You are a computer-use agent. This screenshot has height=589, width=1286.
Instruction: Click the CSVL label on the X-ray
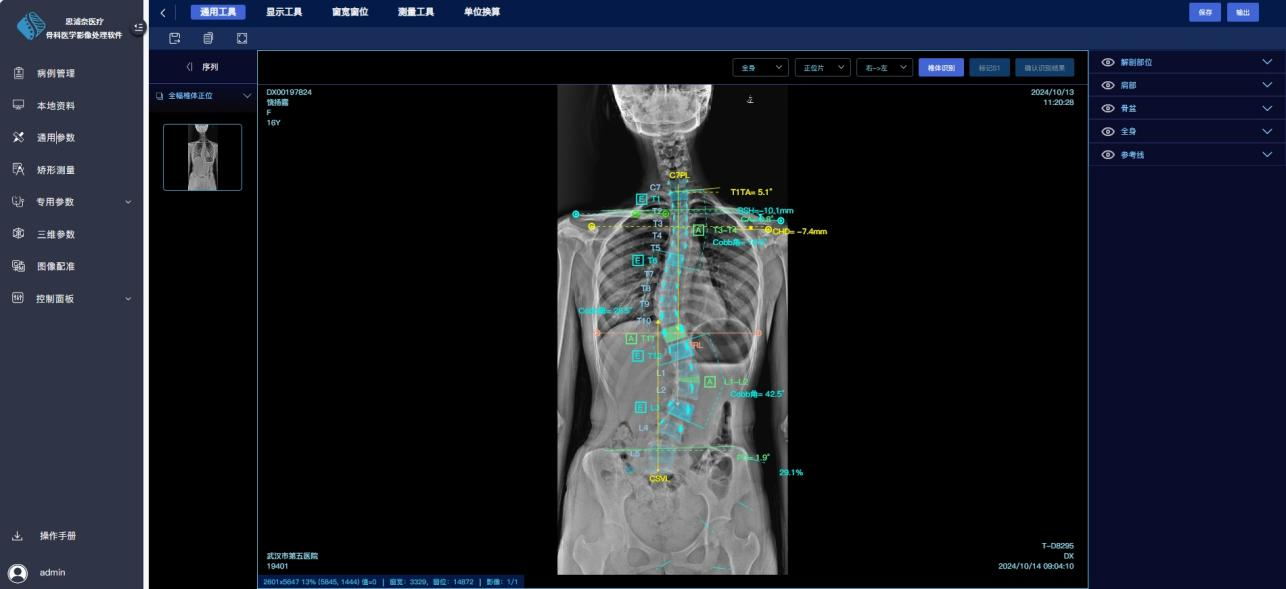click(660, 478)
